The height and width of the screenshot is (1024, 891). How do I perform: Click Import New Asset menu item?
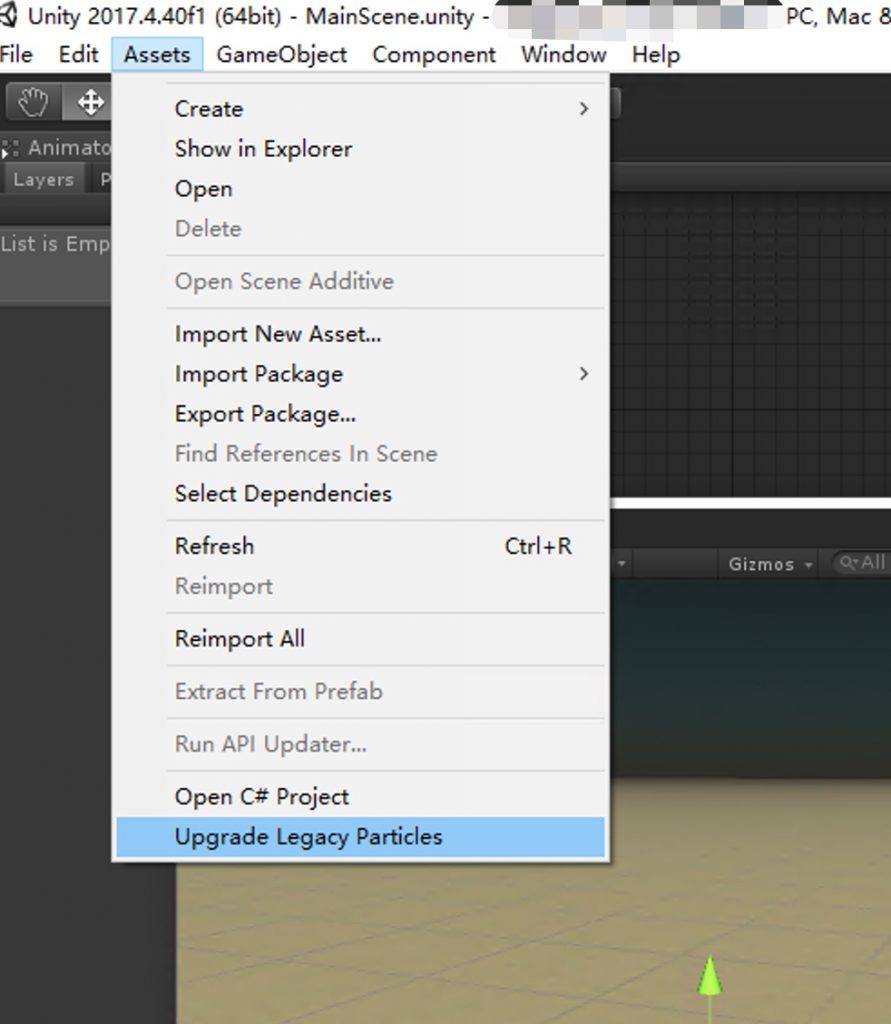(277, 334)
